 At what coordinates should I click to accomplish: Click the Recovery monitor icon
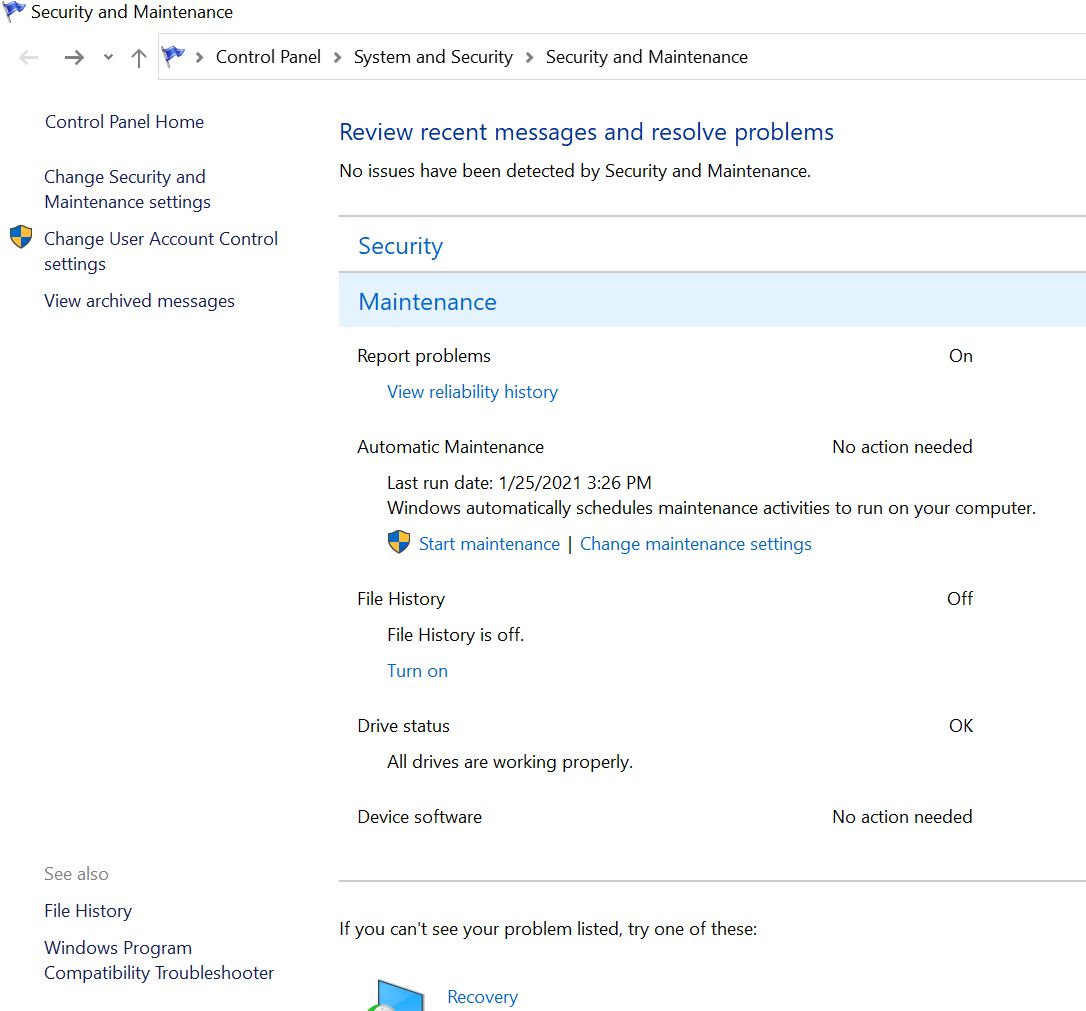coord(399,994)
